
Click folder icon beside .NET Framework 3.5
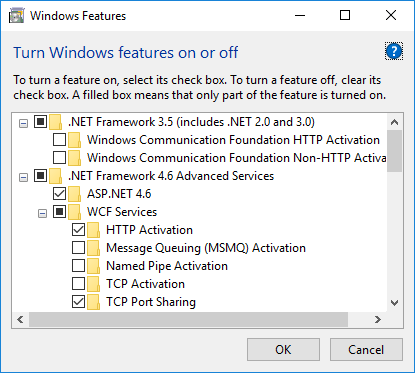click(x=55, y=122)
